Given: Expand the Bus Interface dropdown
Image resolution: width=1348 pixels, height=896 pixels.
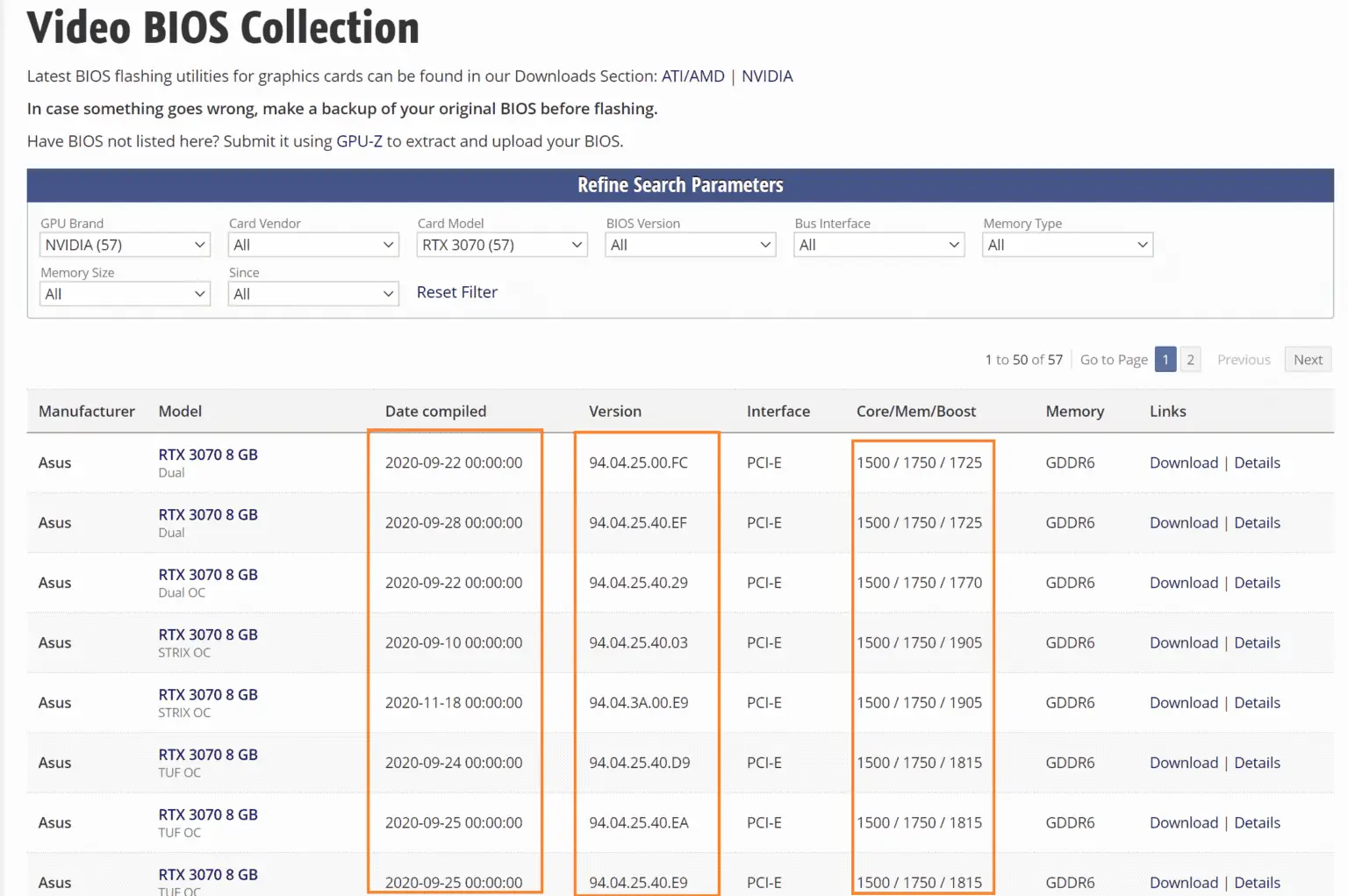Looking at the screenshot, I should coord(879,245).
